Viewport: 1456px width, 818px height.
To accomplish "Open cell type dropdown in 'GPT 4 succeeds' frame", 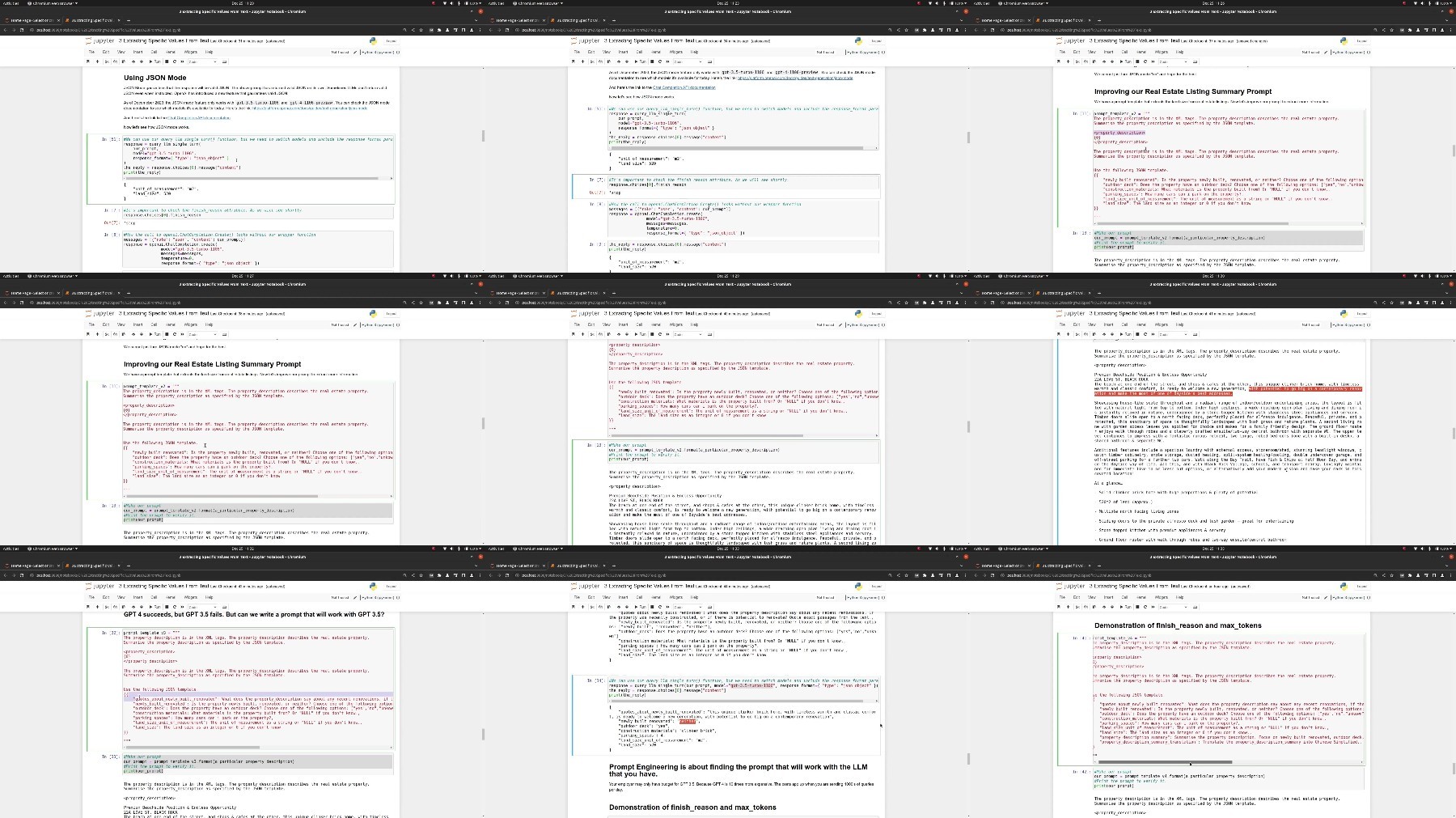I will [202, 607].
